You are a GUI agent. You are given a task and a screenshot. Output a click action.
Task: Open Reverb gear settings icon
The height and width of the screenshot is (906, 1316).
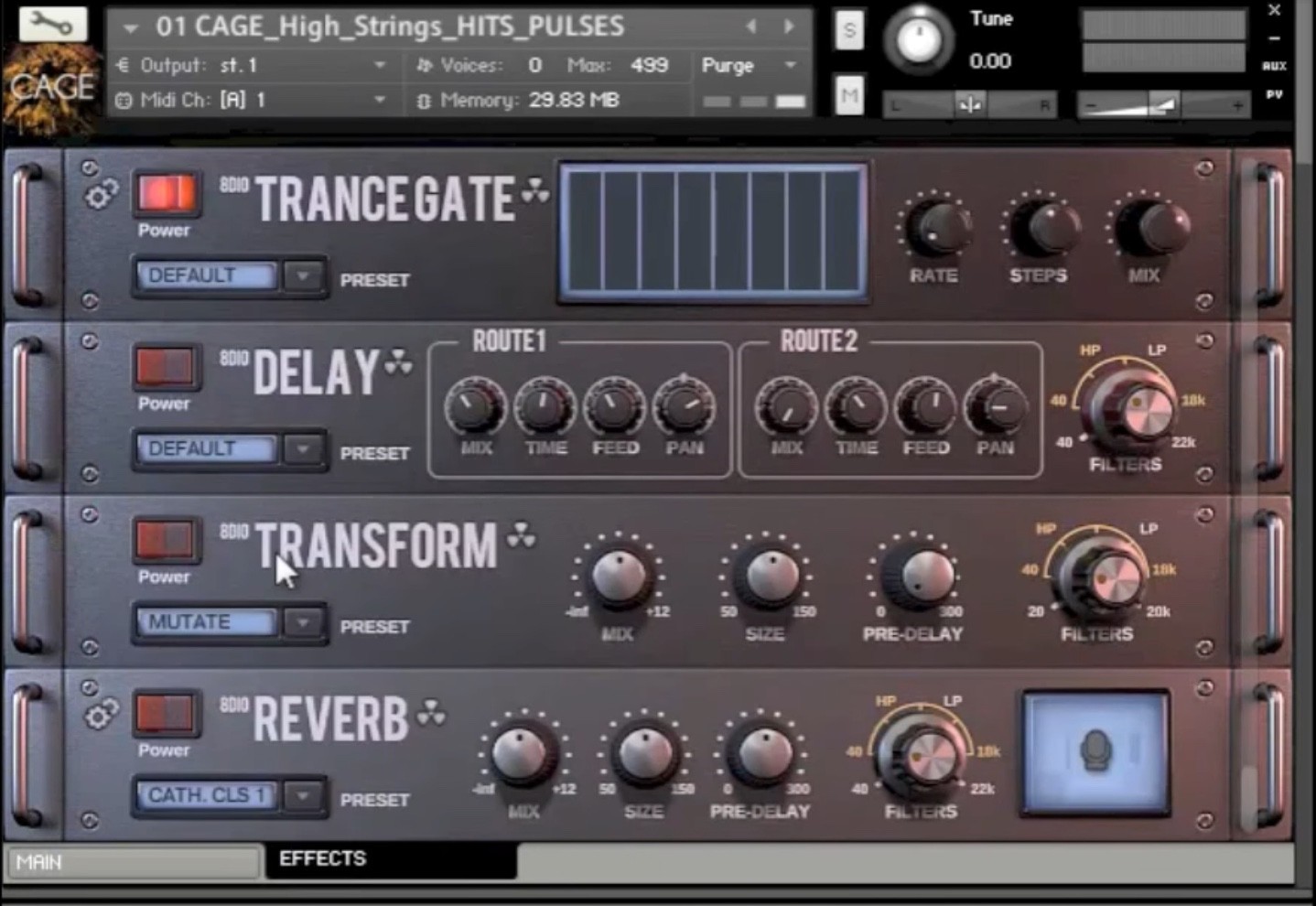[101, 714]
